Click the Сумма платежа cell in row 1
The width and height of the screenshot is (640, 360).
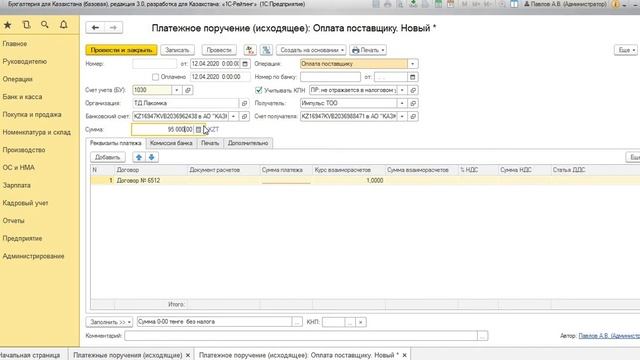[x=286, y=180]
